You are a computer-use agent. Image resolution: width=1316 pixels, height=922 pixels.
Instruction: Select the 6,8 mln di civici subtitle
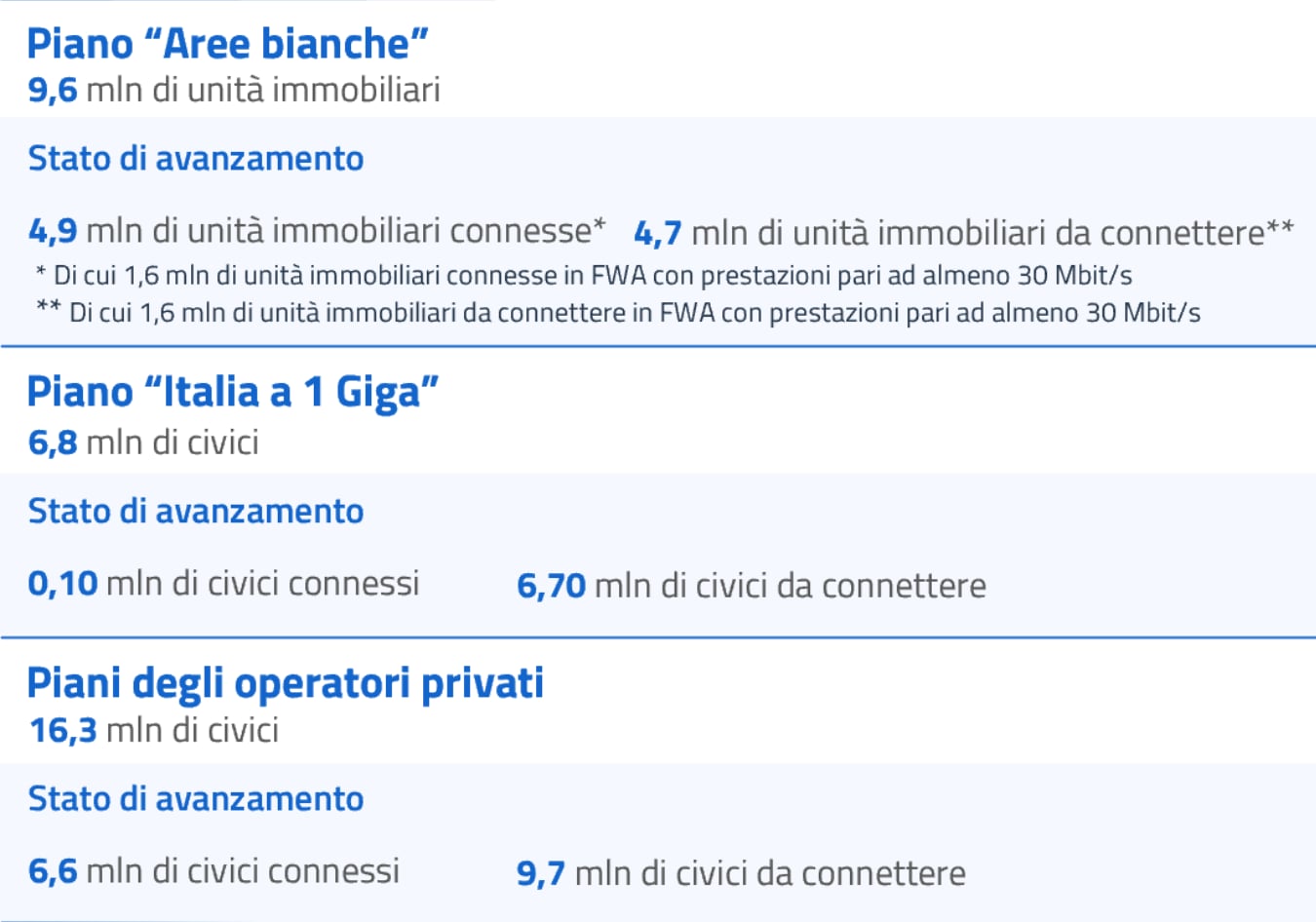(x=143, y=442)
